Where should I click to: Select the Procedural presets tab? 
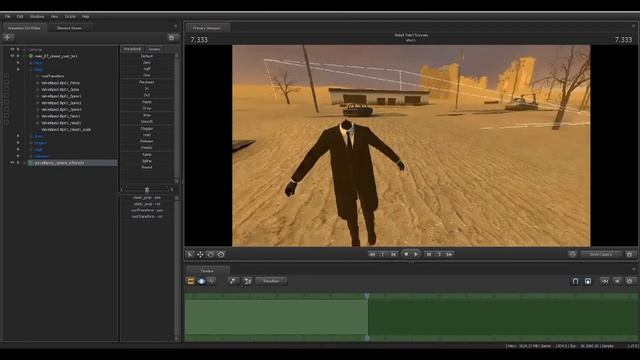pyautogui.click(x=132, y=49)
